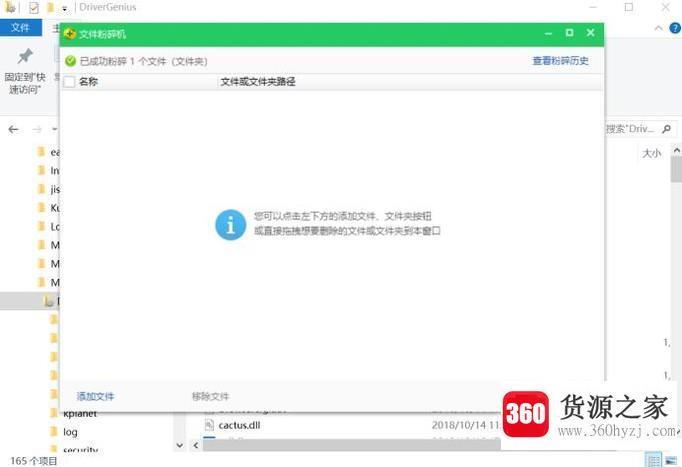The width and height of the screenshot is (682, 467).
Task: Click the Explorer forward arrow
Action: pos(37,129)
